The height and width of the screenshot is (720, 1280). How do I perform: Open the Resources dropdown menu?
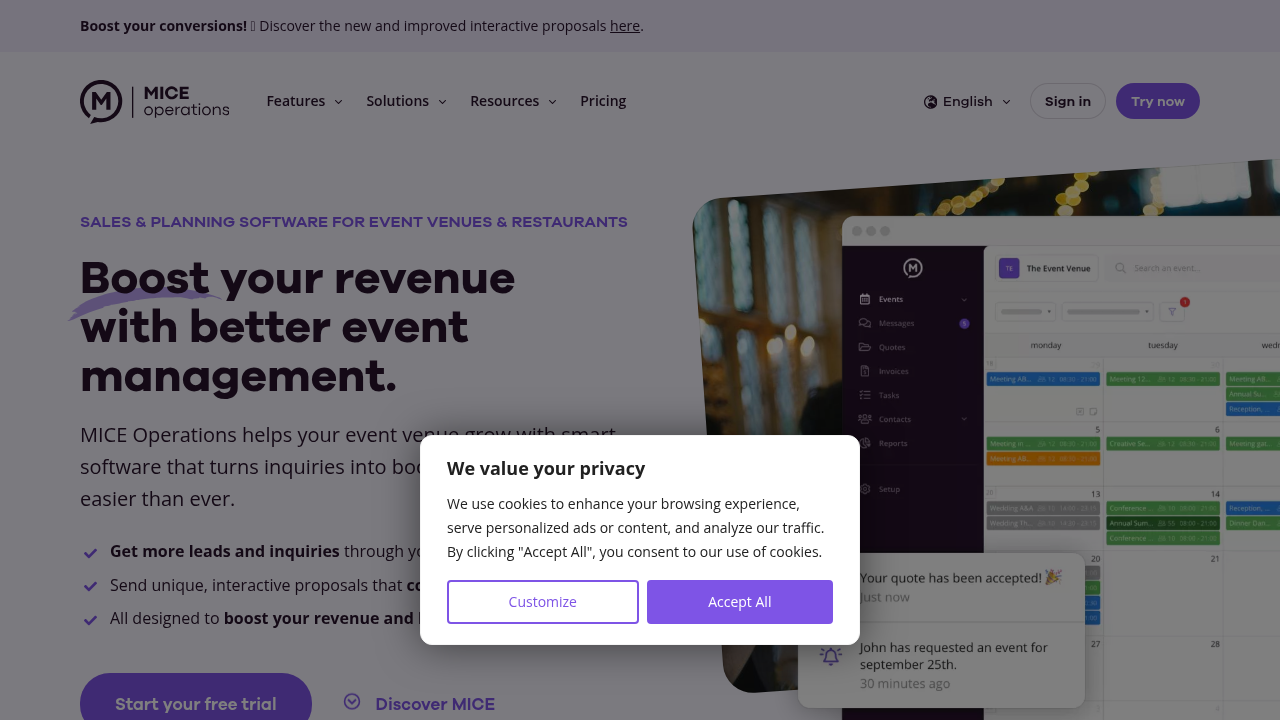[x=514, y=101]
